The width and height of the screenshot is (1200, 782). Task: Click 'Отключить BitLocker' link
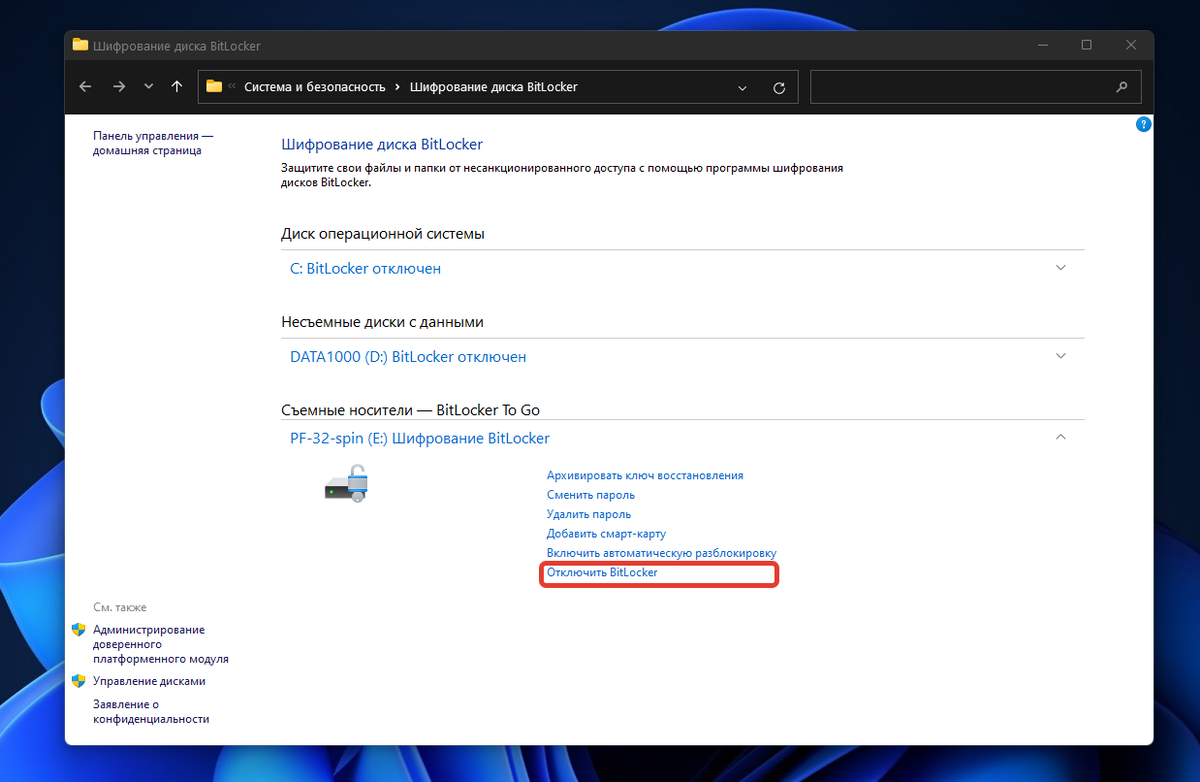(x=602, y=573)
